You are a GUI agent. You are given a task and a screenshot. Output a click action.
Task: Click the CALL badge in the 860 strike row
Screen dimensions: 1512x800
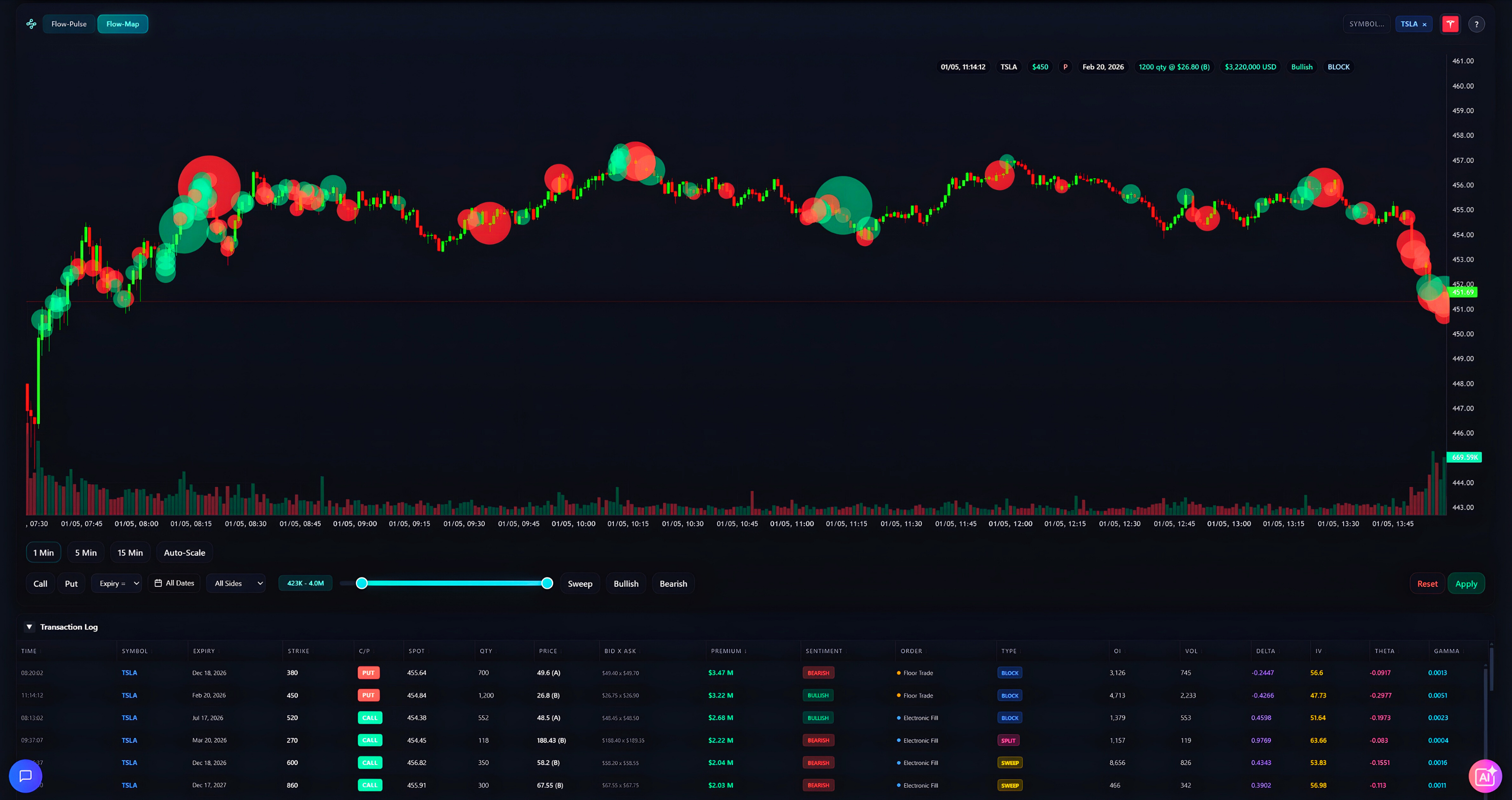(370, 785)
